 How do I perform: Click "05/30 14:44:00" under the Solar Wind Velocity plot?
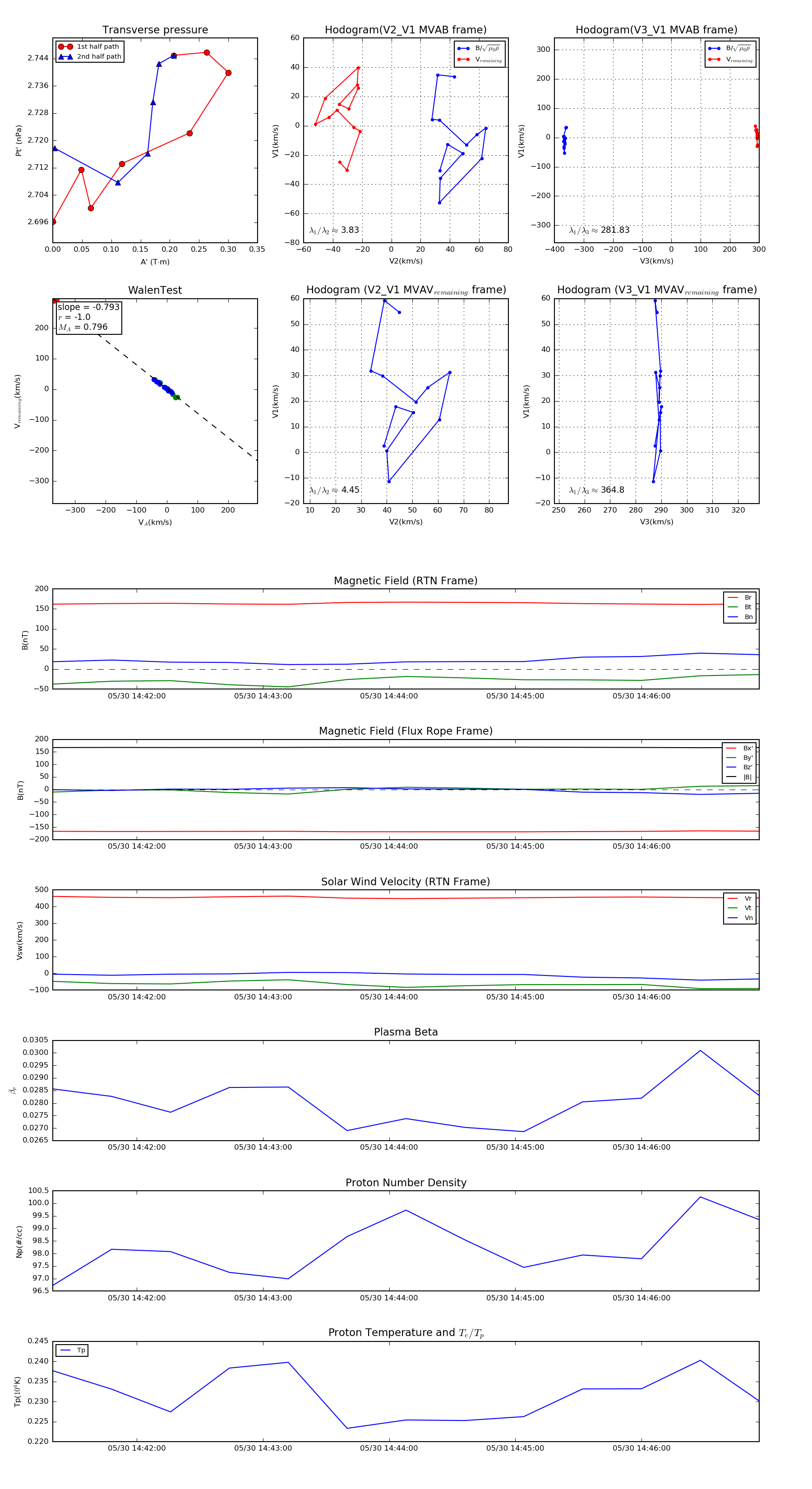[389, 997]
